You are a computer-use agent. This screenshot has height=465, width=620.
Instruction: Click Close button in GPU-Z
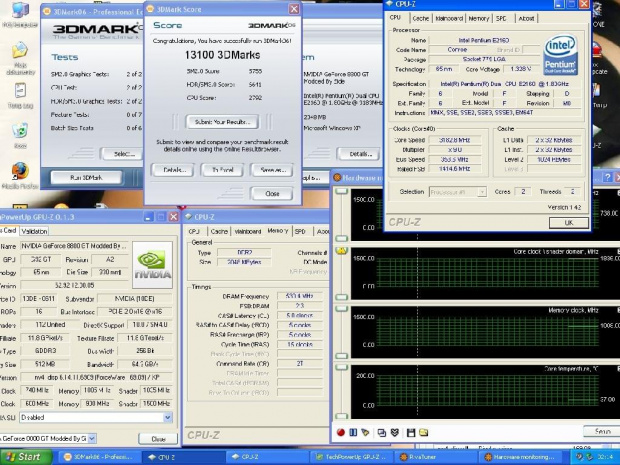[x=158, y=439]
